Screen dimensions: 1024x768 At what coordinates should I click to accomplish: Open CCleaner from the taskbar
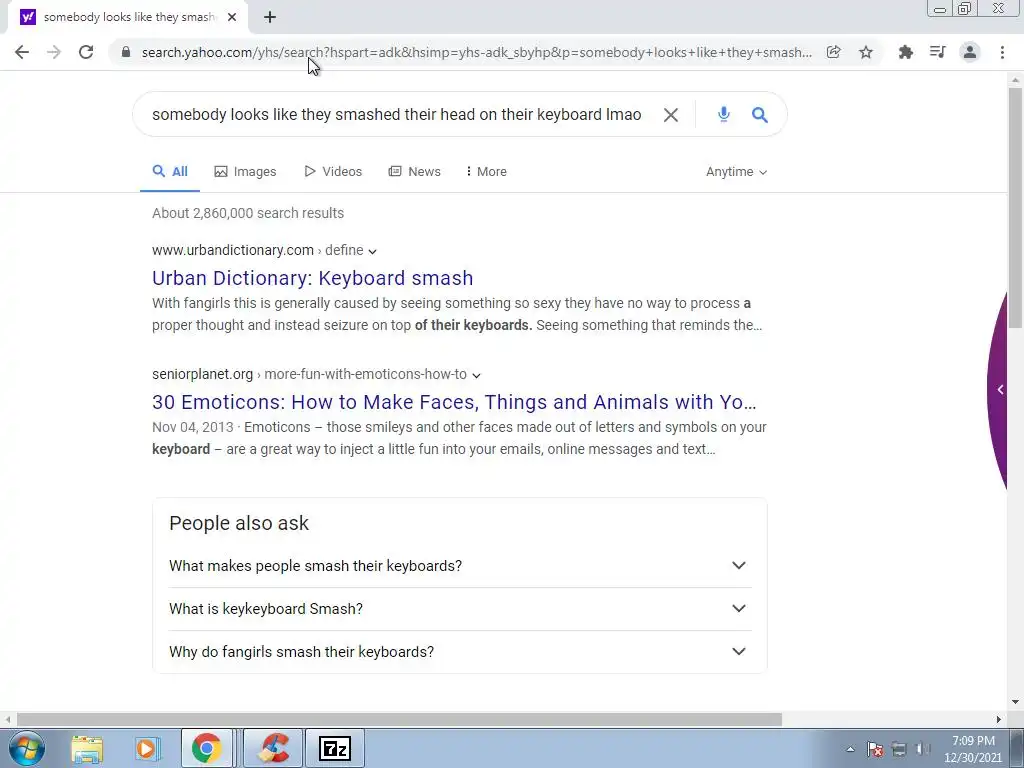coord(273,748)
